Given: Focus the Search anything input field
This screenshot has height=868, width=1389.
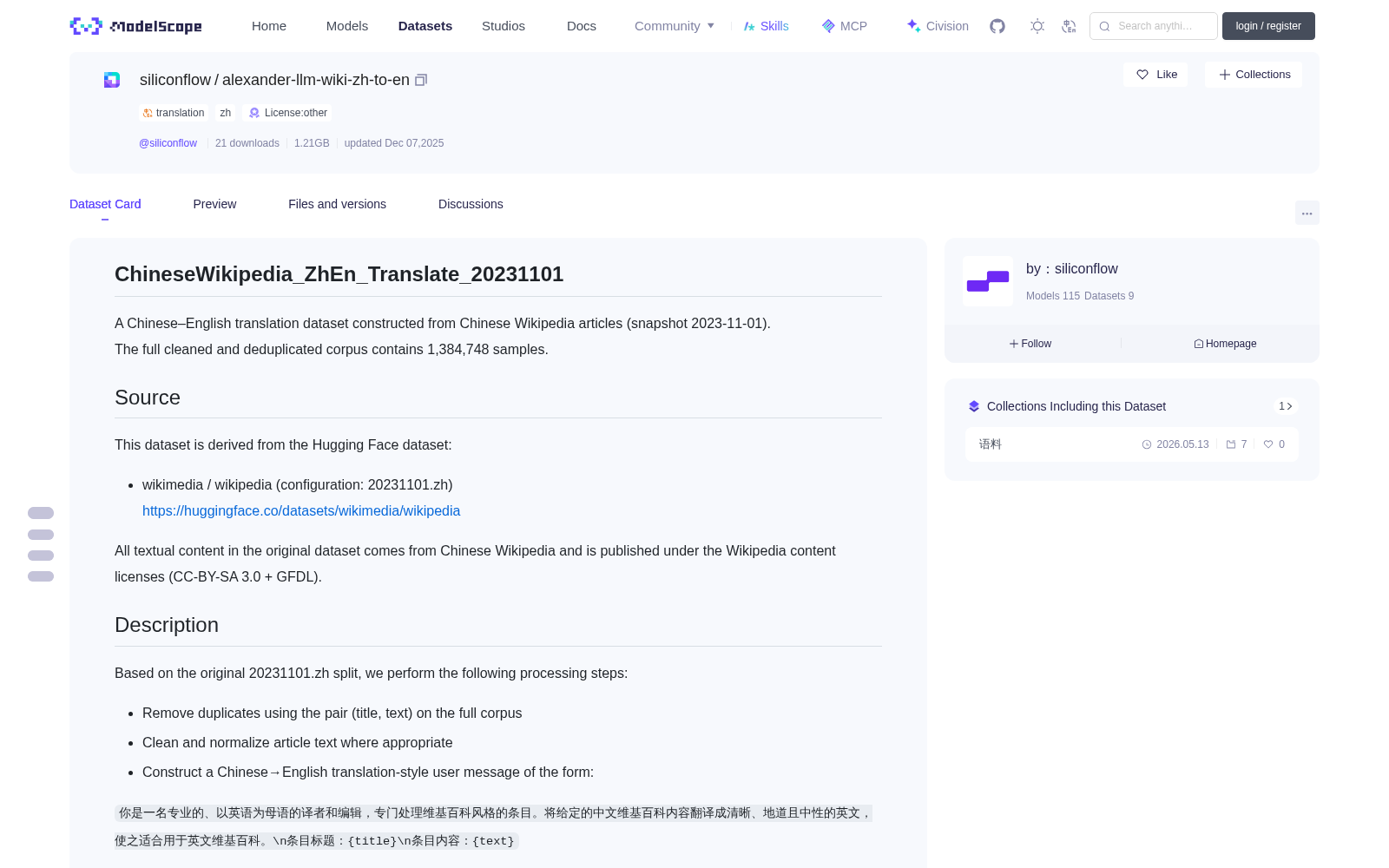Looking at the screenshot, I should pos(1154,26).
